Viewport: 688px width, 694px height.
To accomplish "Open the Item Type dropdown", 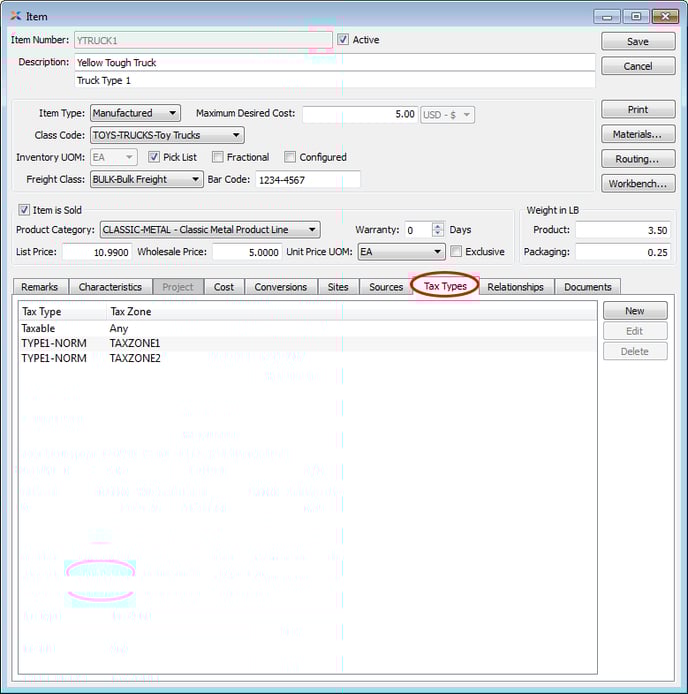I will [x=135, y=114].
